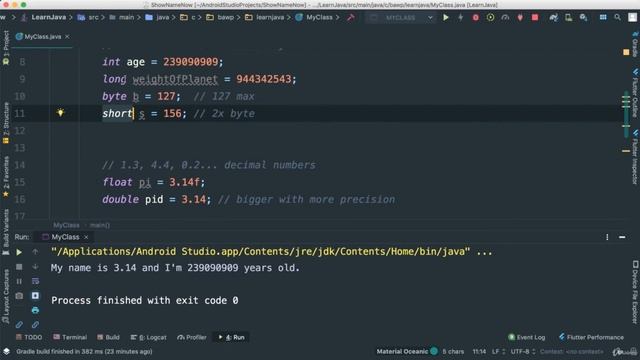The image size is (640, 360).
Task: Stop the process with red square
Action: (535, 18)
